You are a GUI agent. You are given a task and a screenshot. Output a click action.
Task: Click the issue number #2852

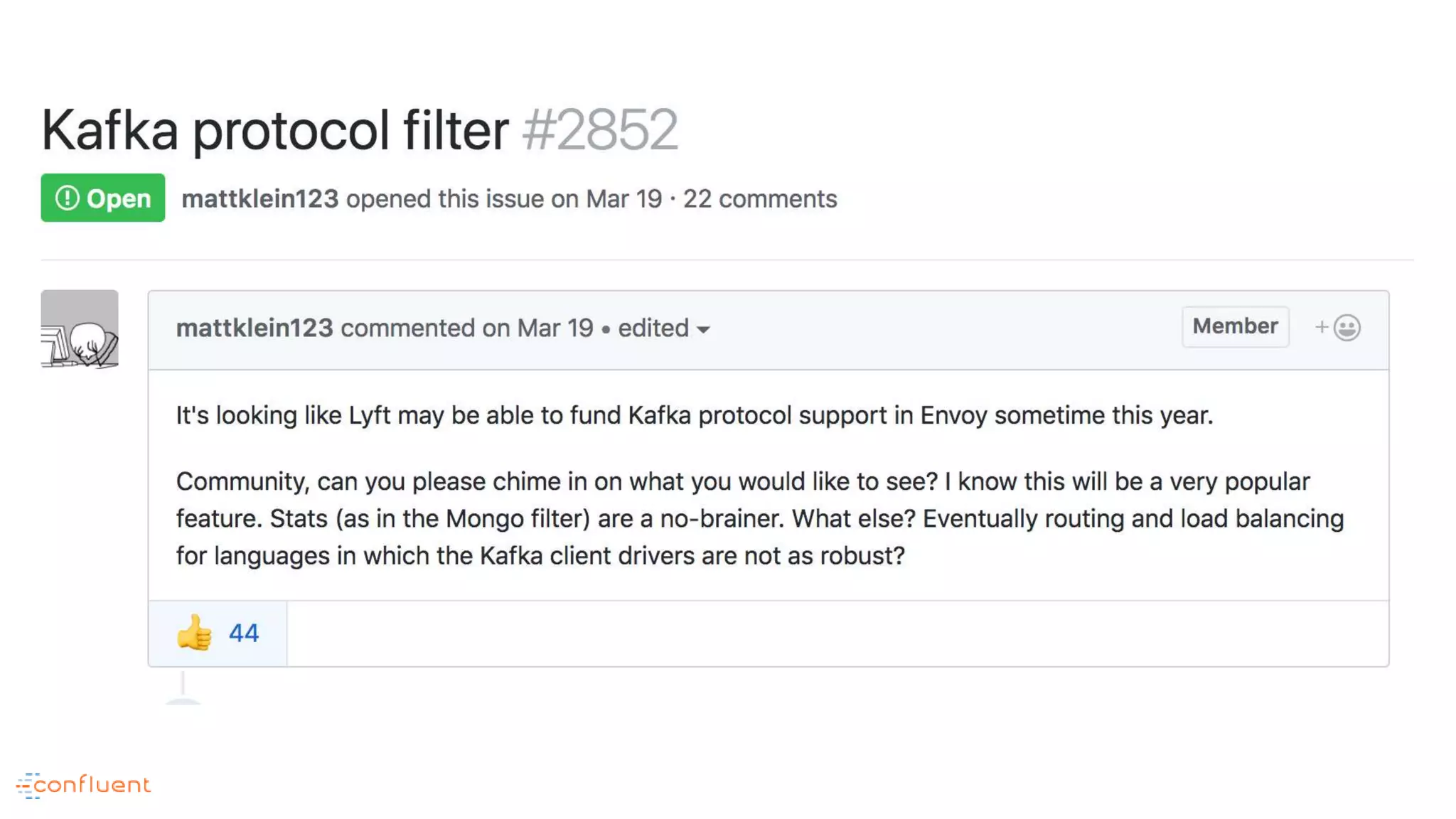point(601,130)
